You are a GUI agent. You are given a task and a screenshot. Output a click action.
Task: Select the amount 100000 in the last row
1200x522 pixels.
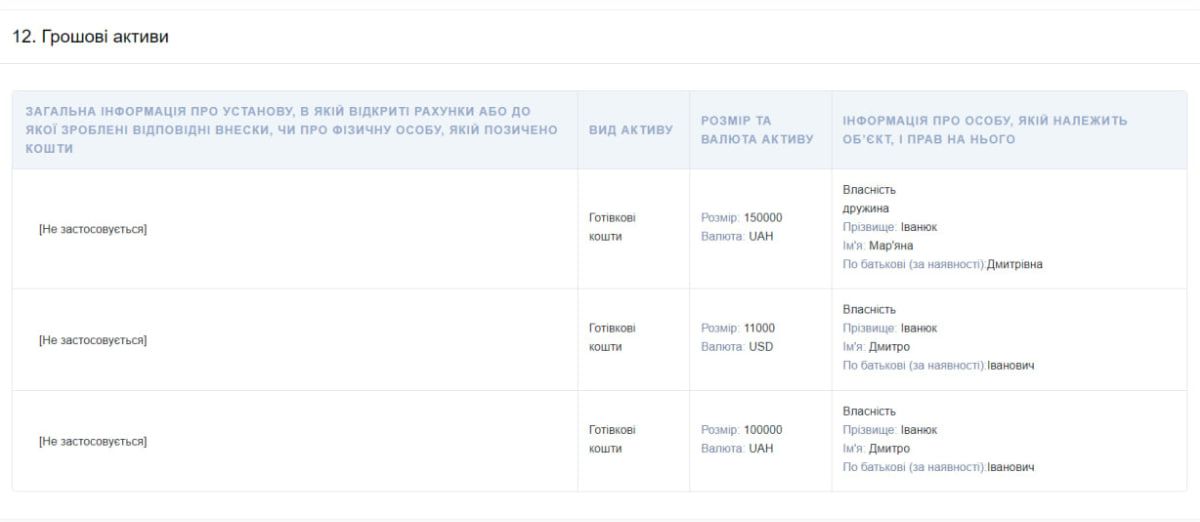(763, 430)
